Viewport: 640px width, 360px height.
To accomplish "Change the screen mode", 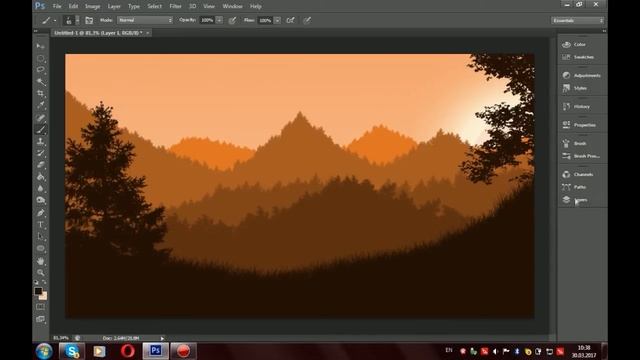I will click(x=40, y=319).
